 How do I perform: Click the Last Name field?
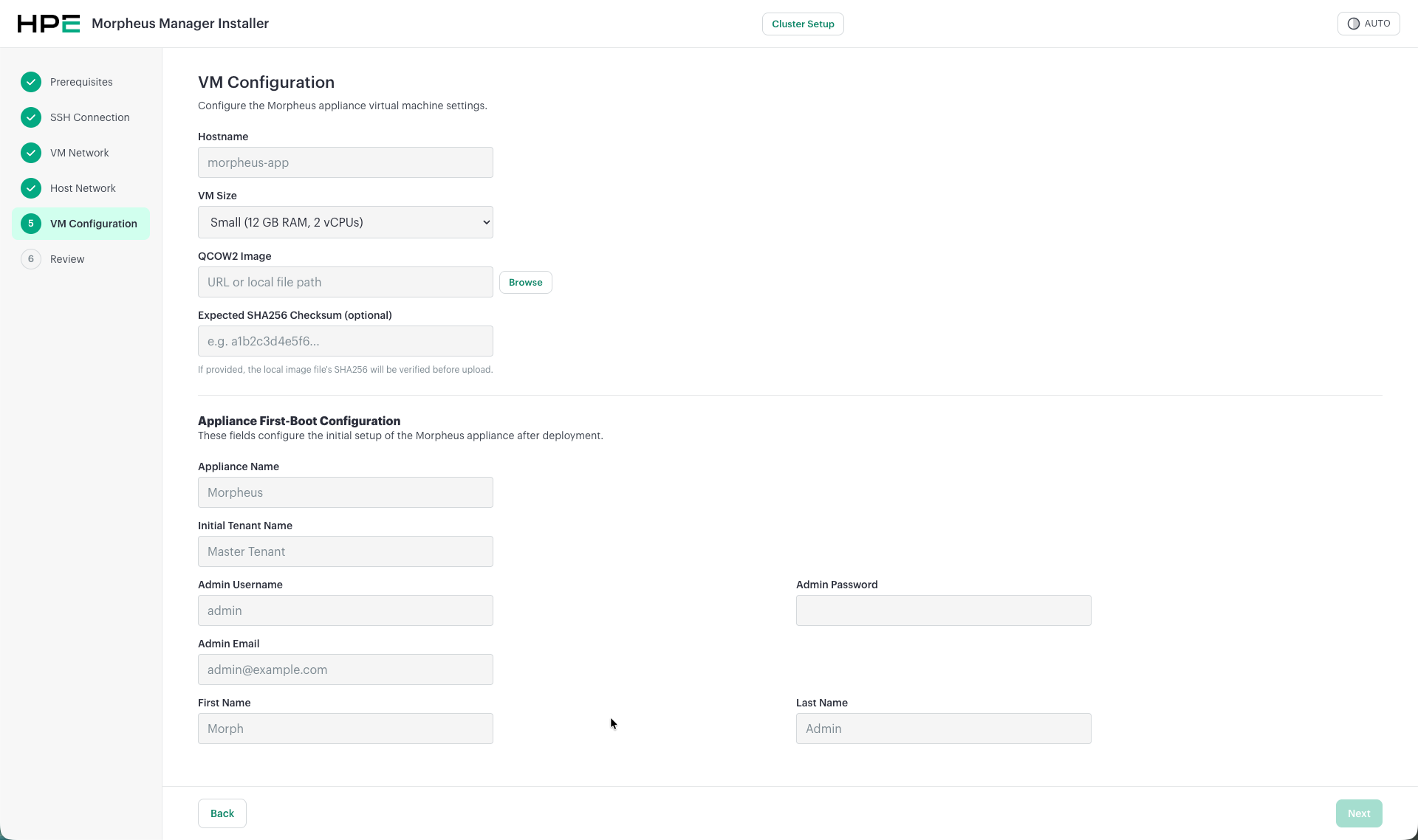[x=944, y=729]
